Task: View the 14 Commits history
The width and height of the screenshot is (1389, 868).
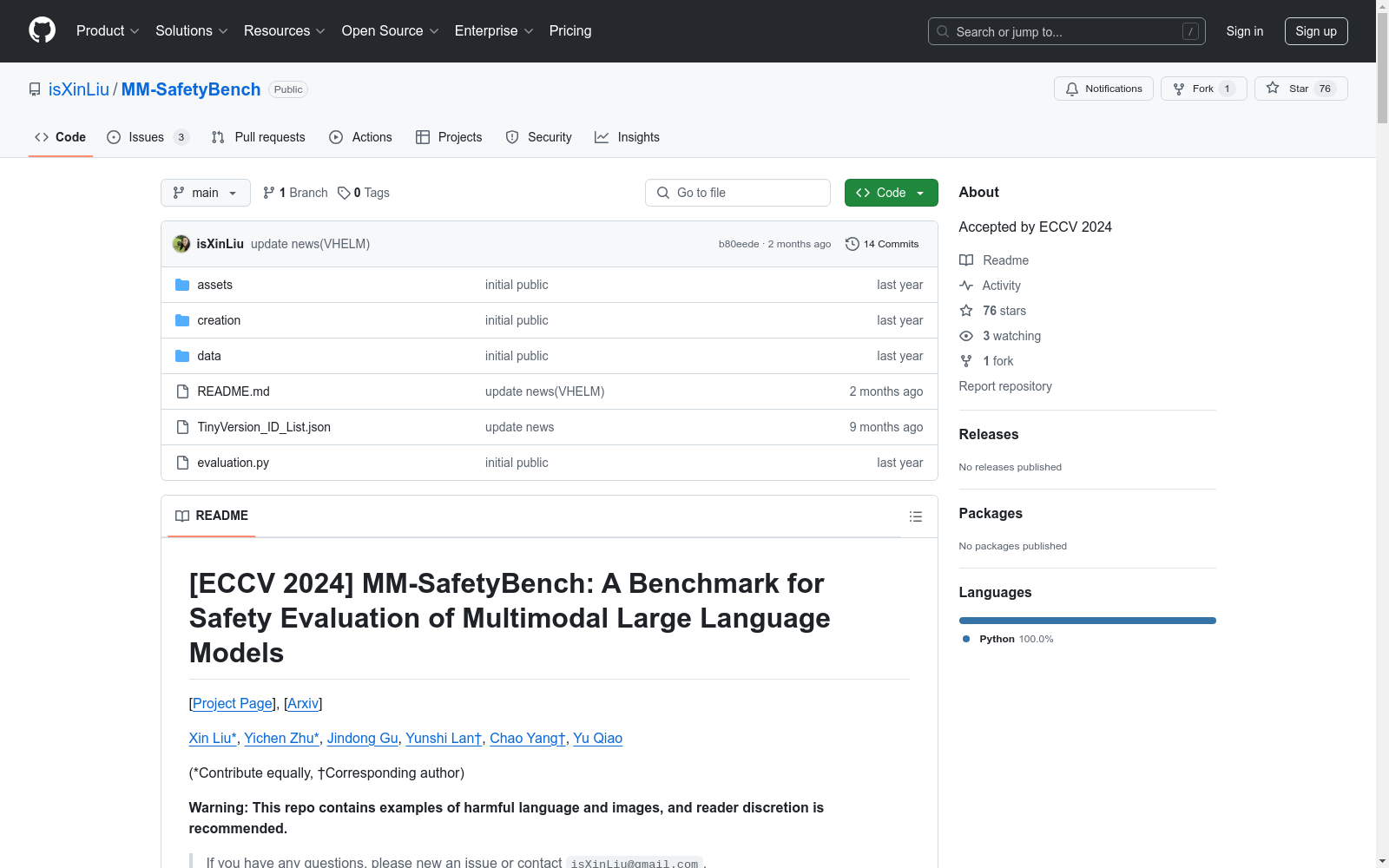Action: (882, 244)
